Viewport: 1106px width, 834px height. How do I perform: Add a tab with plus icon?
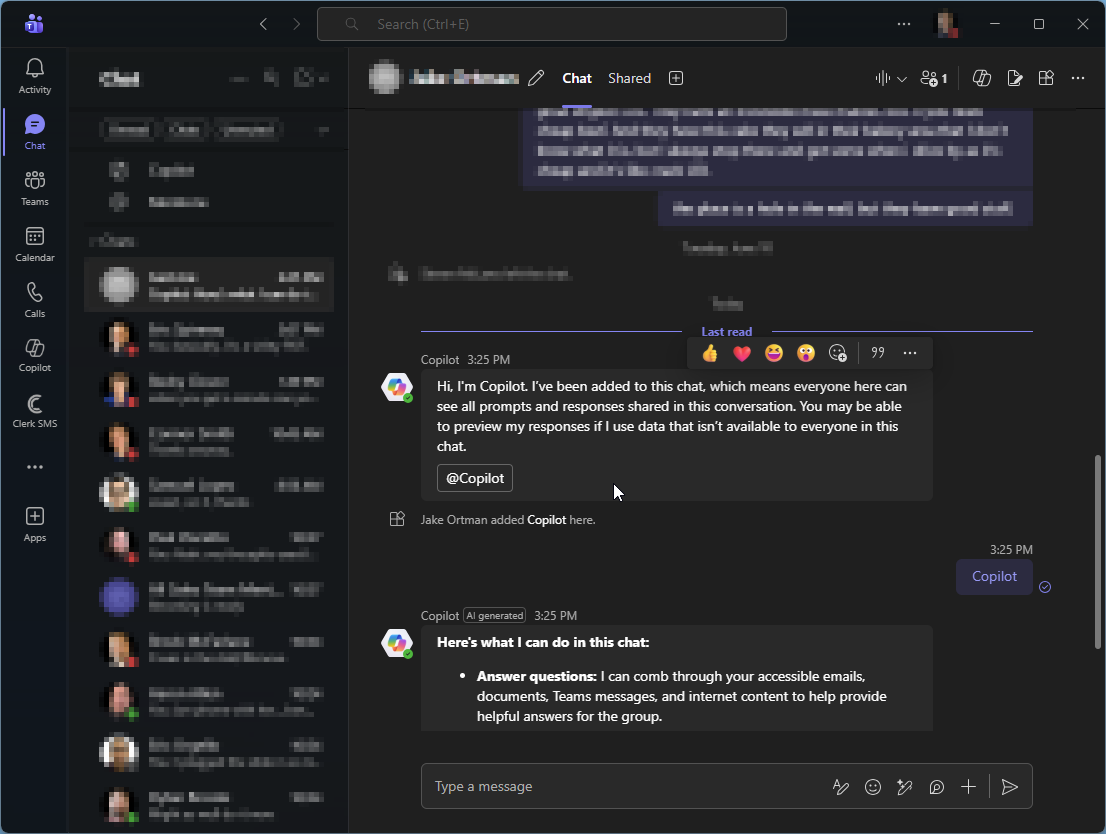[x=676, y=78]
